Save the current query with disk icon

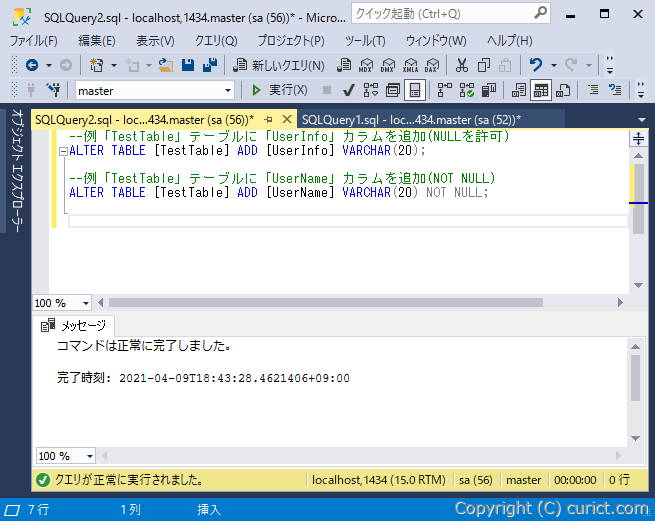[x=188, y=65]
